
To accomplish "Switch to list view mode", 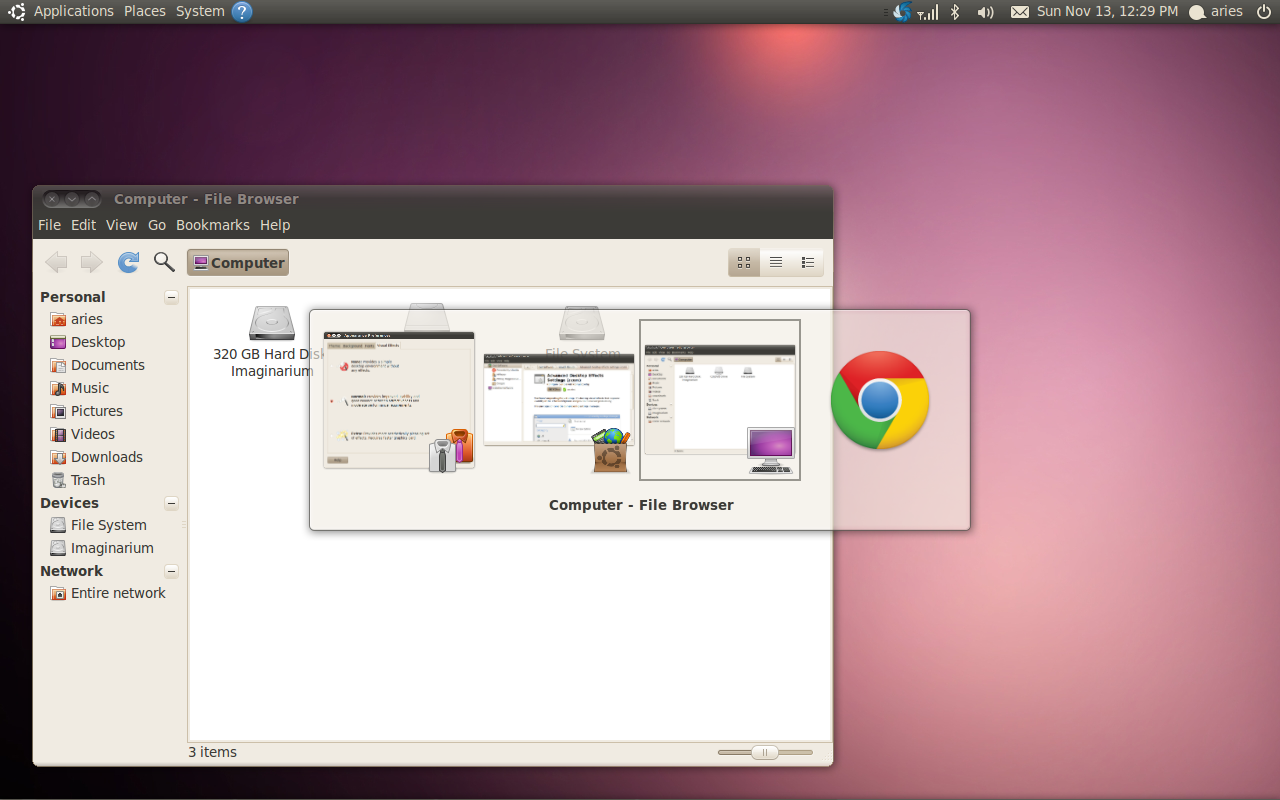I will [776, 262].
